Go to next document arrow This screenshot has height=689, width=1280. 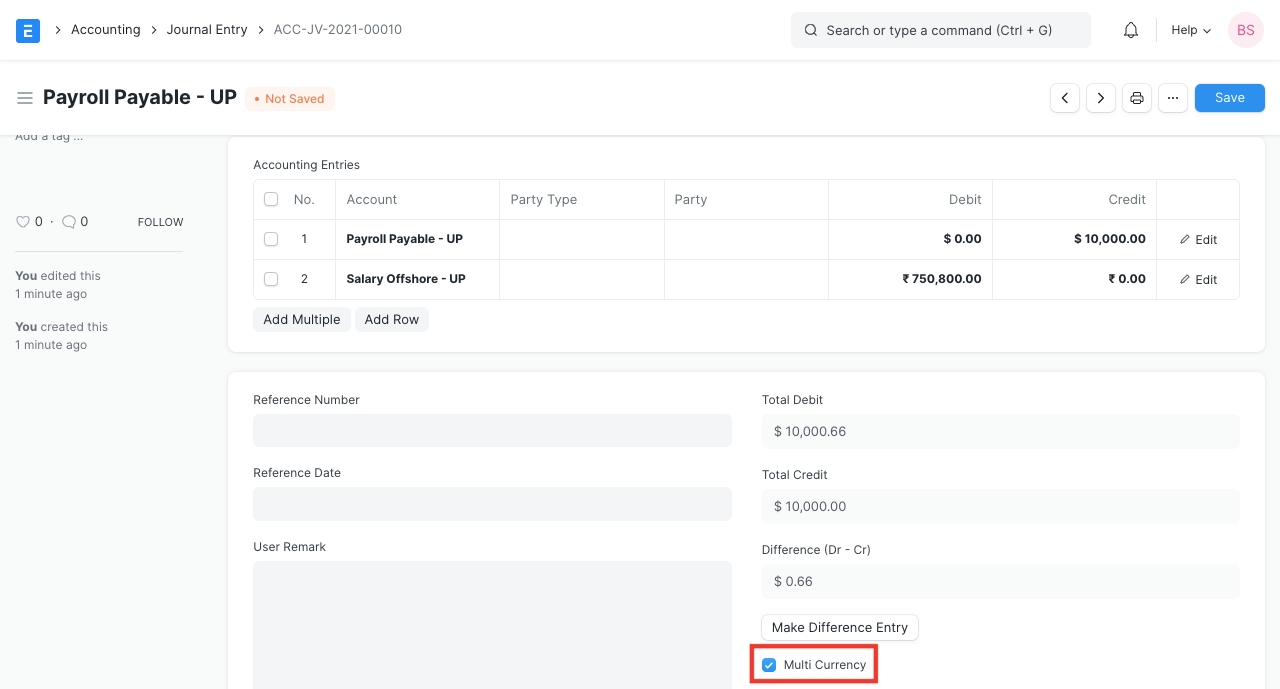1101,98
